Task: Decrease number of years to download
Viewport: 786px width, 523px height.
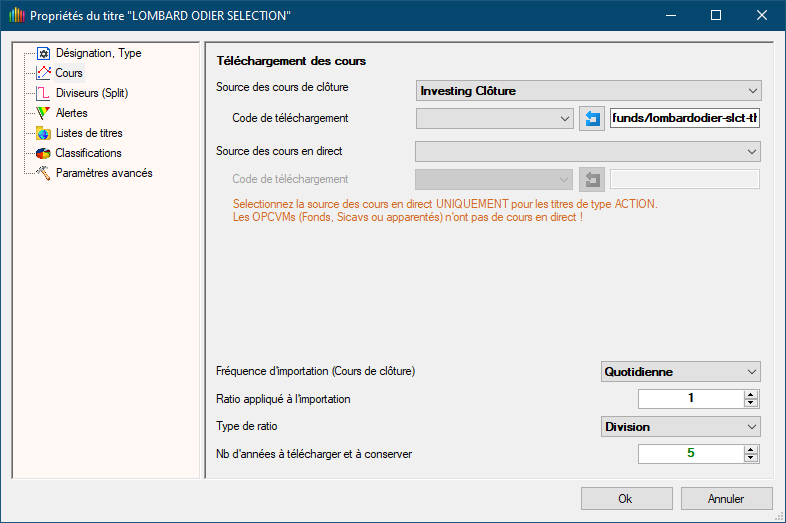Action: pyautogui.click(x=751, y=458)
